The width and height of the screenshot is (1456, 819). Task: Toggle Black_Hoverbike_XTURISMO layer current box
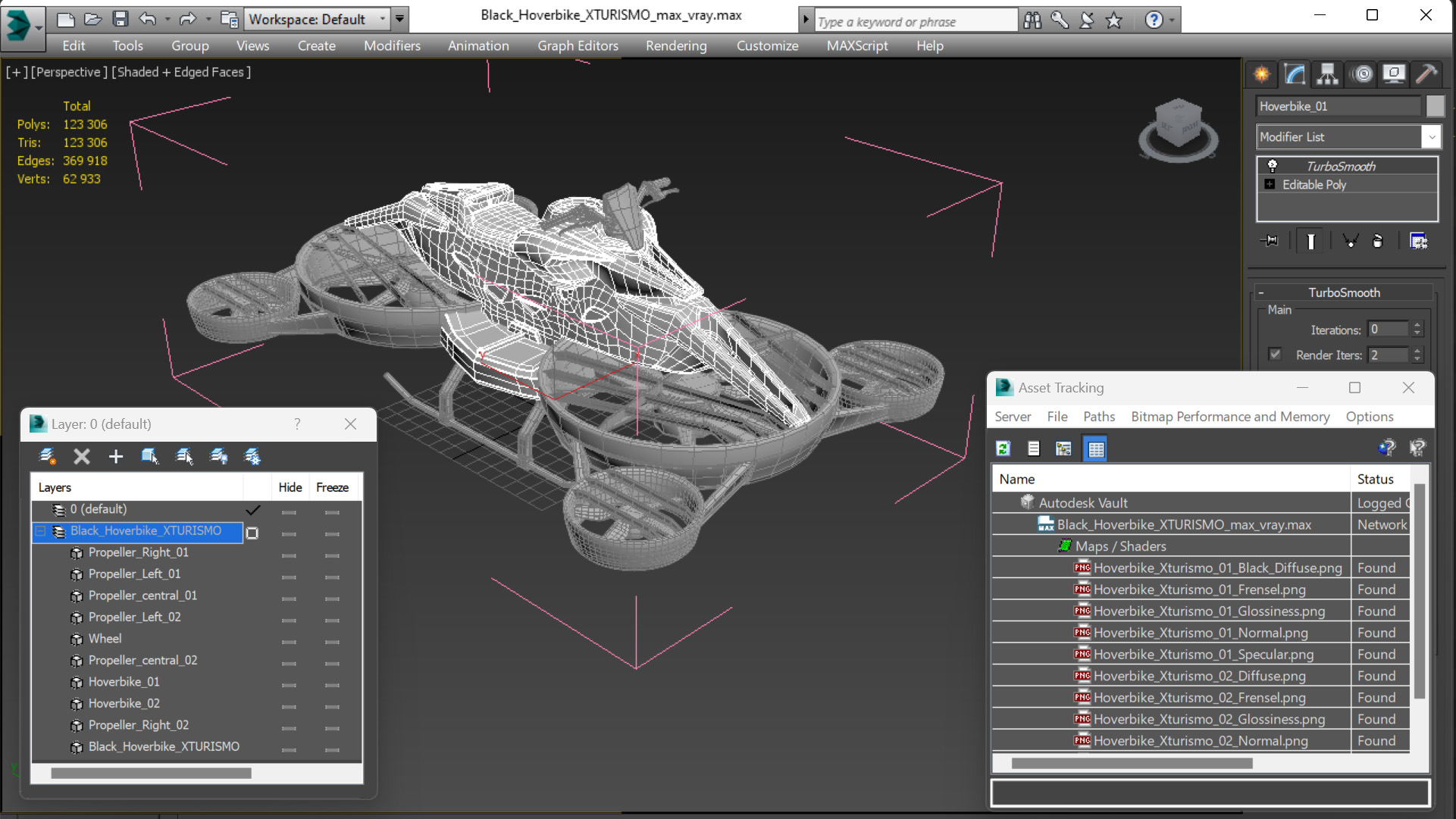coord(252,533)
